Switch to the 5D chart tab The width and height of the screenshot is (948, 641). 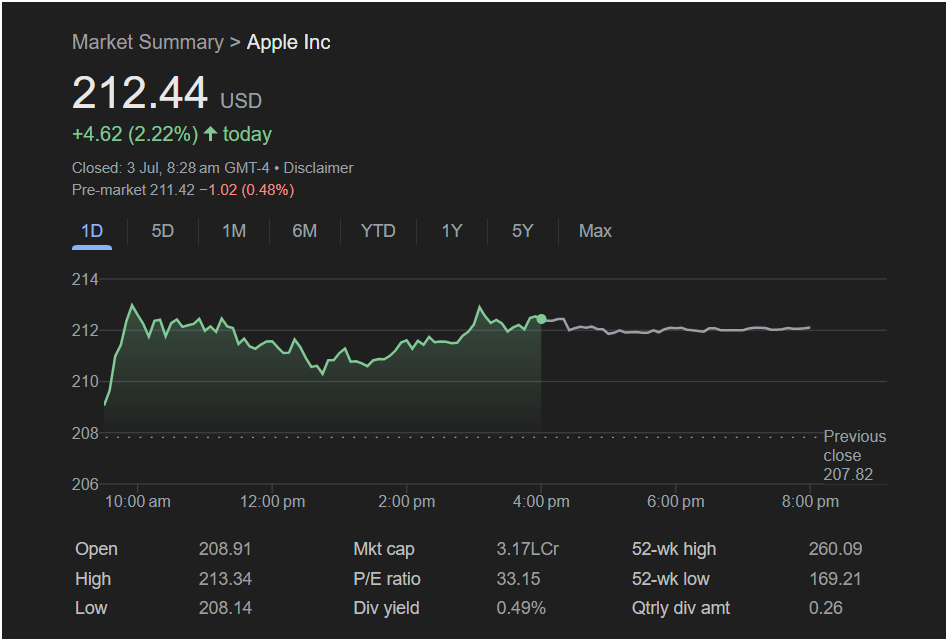[163, 231]
